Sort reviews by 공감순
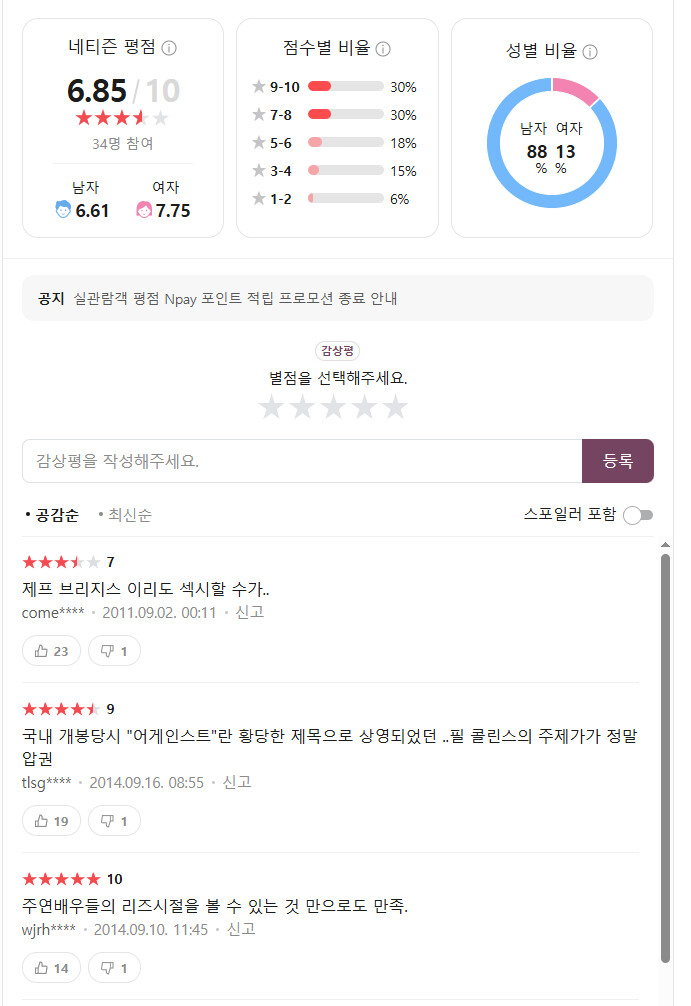Screen dimensions: 691x1006 coord(52,516)
